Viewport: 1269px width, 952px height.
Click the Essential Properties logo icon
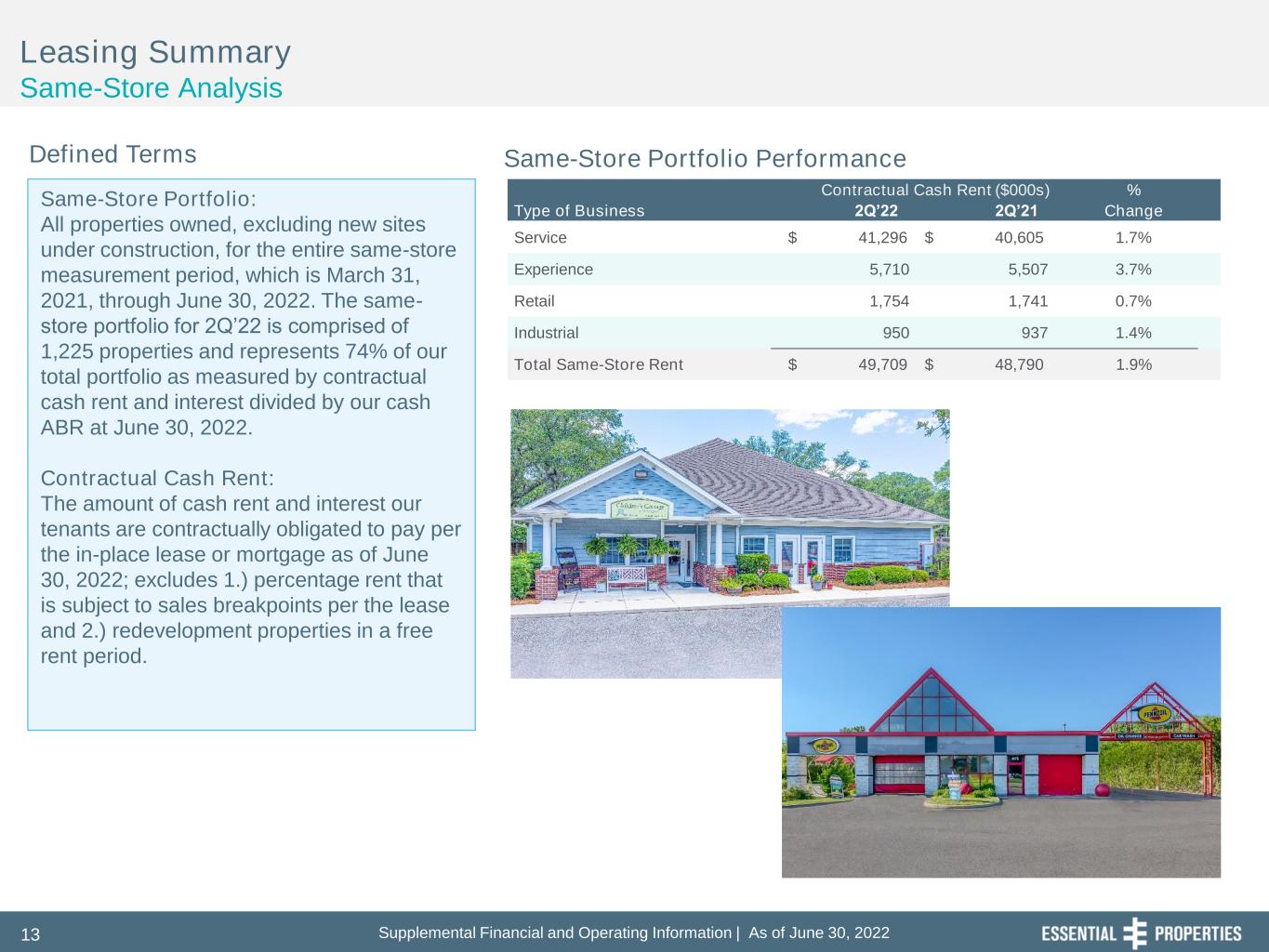click(1135, 933)
